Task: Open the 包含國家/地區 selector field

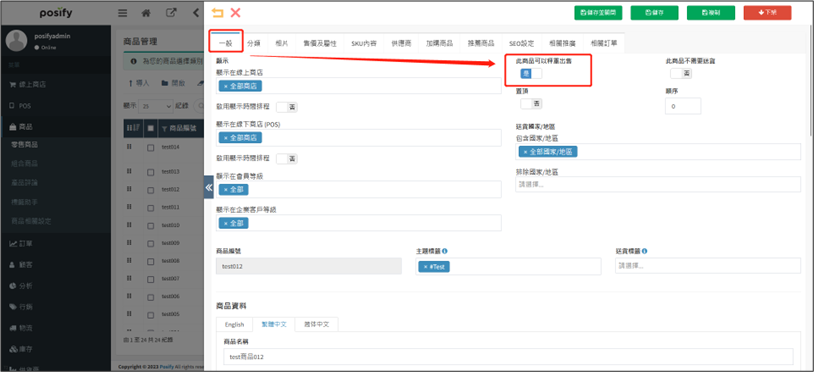Action: [x=658, y=151]
